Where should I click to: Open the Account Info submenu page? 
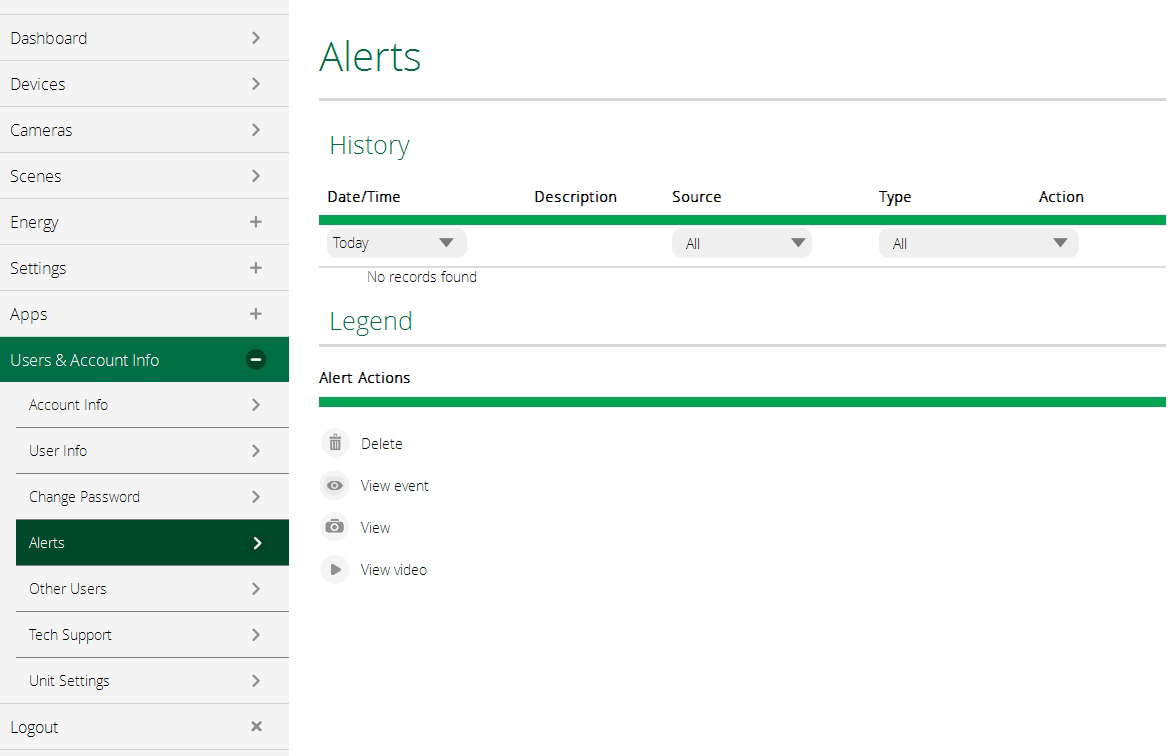[x=69, y=405]
